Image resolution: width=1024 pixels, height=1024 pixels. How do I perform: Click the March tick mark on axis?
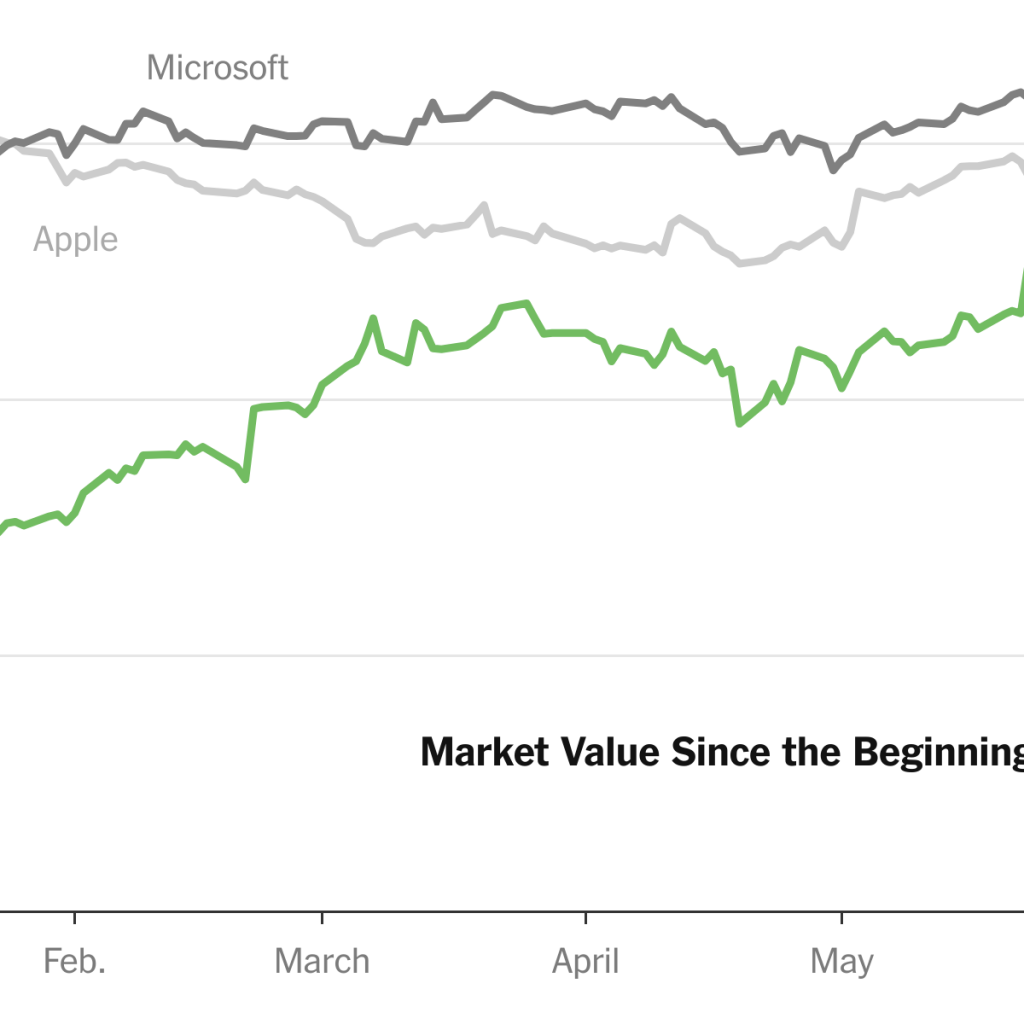(x=322, y=918)
